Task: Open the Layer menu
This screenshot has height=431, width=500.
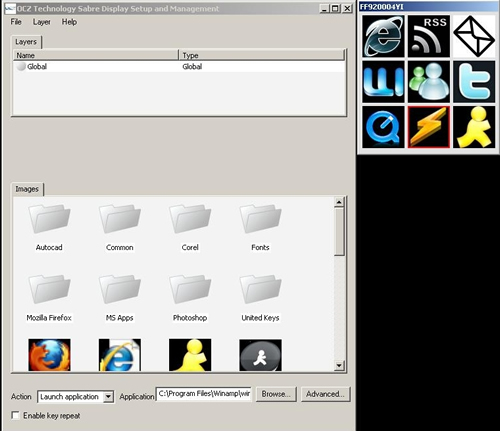Action: point(42,22)
